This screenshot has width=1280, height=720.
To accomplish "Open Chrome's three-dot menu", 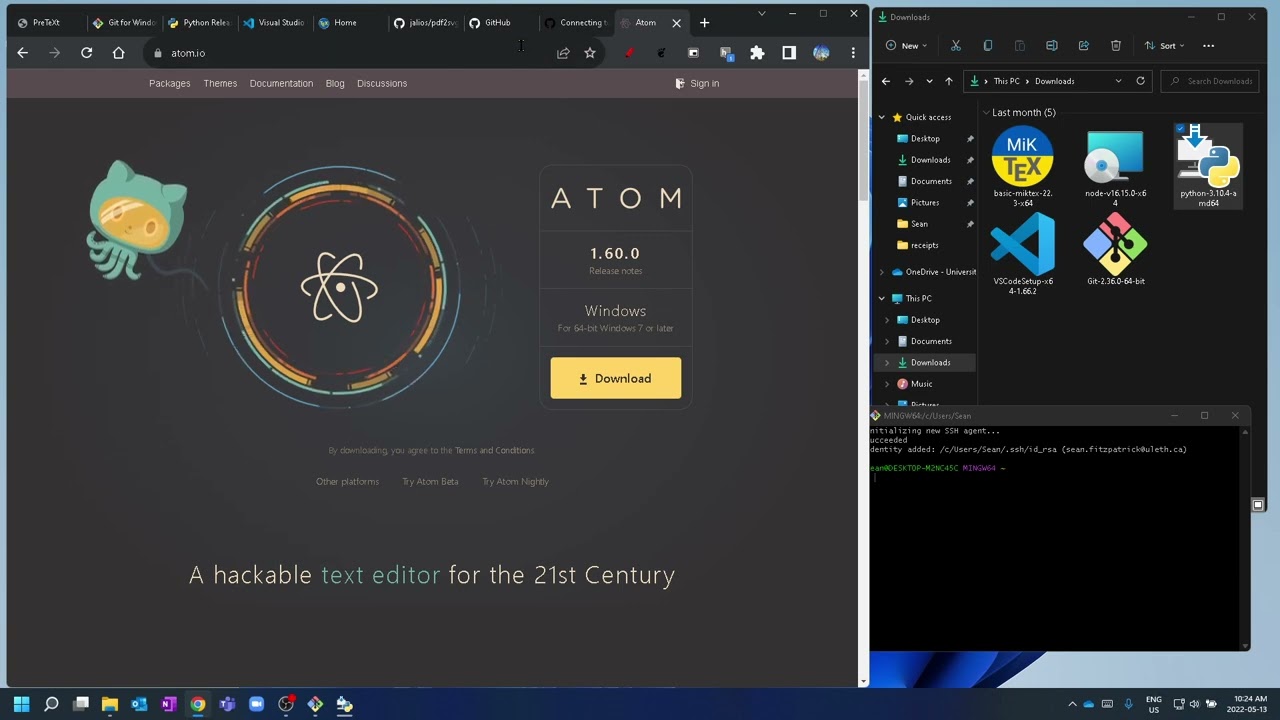I will 853,53.
